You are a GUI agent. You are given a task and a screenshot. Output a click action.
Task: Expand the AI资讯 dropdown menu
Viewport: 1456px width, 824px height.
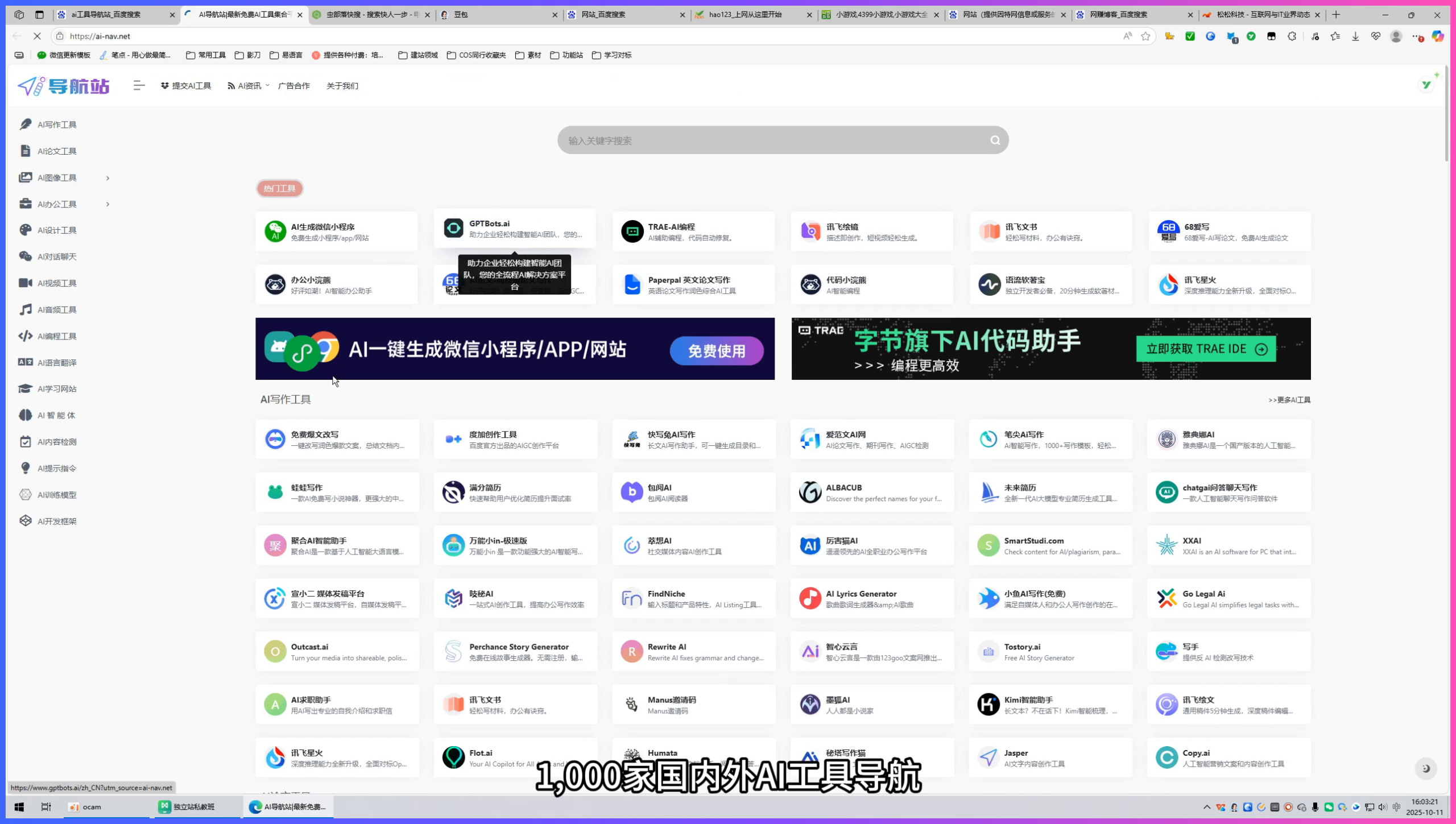click(249, 86)
